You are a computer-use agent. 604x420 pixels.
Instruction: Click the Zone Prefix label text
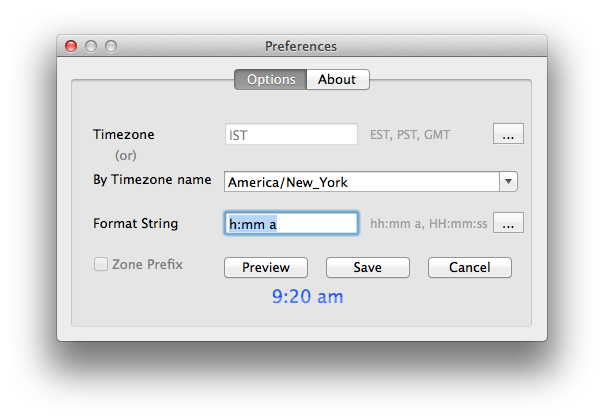click(x=147, y=264)
